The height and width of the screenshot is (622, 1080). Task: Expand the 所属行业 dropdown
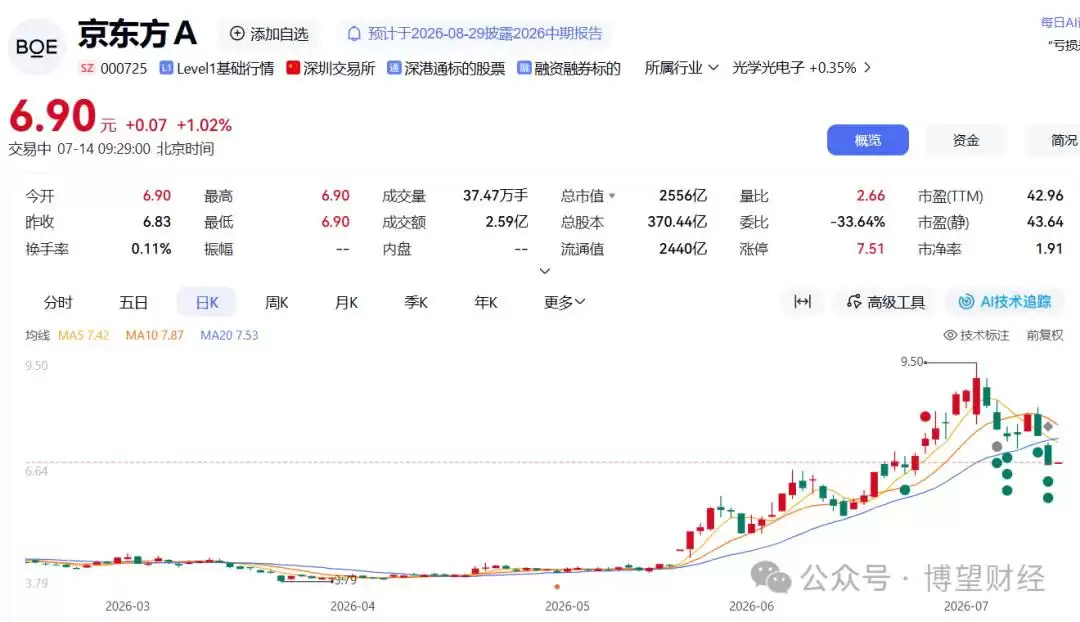pos(681,68)
